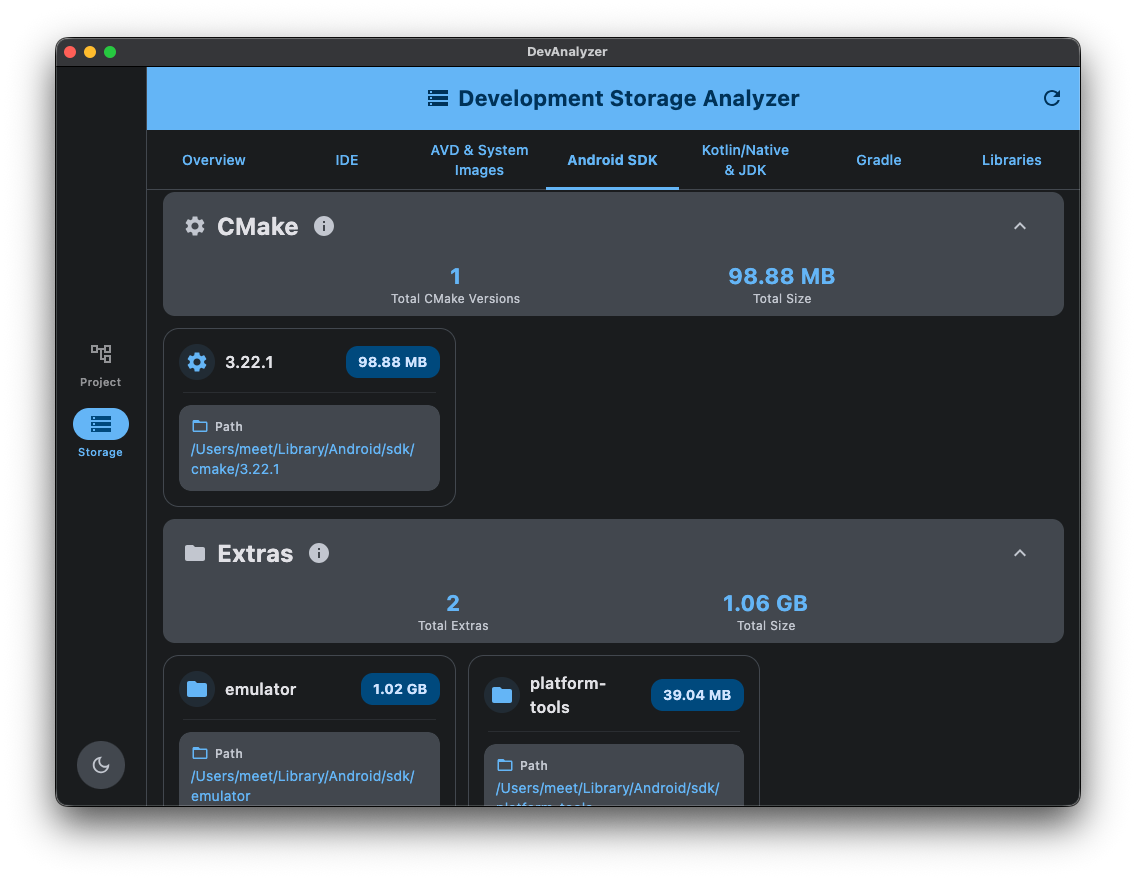Click the 1.06 GB Total Size value
This screenshot has width=1136, height=880.
(x=766, y=603)
